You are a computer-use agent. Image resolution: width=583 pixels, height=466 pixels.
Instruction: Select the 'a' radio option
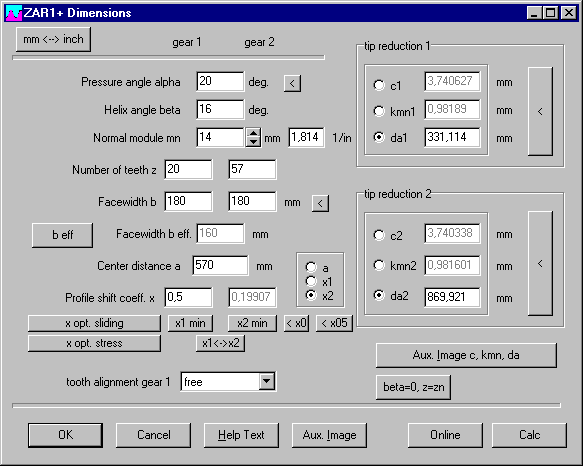click(311, 267)
